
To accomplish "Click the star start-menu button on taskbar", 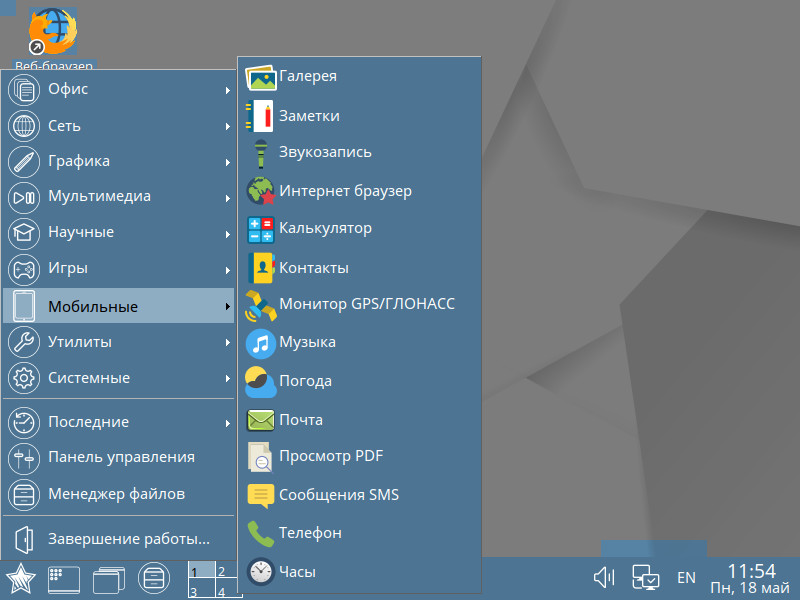I will click(20, 579).
